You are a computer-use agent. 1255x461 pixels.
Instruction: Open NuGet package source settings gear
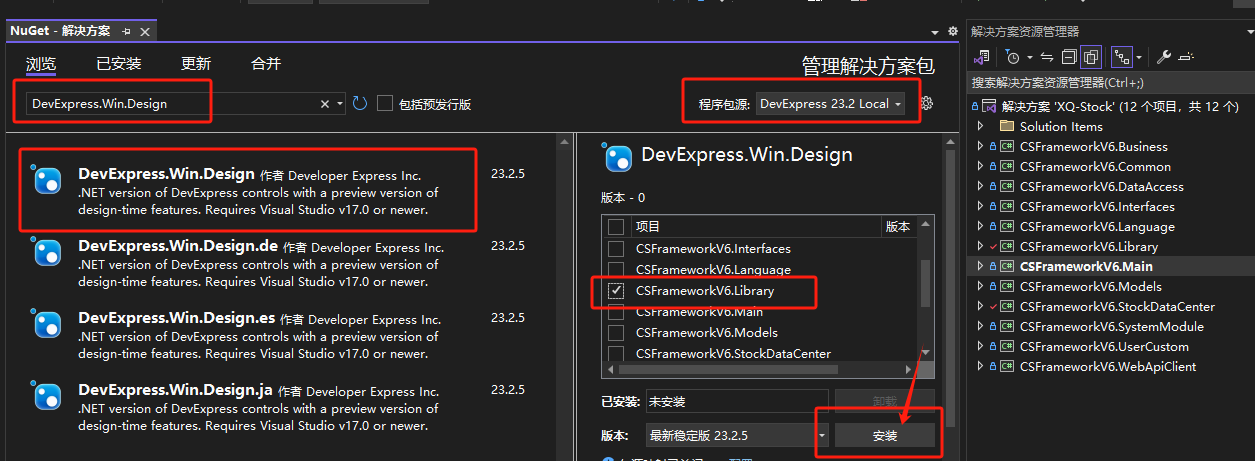(x=926, y=103)
